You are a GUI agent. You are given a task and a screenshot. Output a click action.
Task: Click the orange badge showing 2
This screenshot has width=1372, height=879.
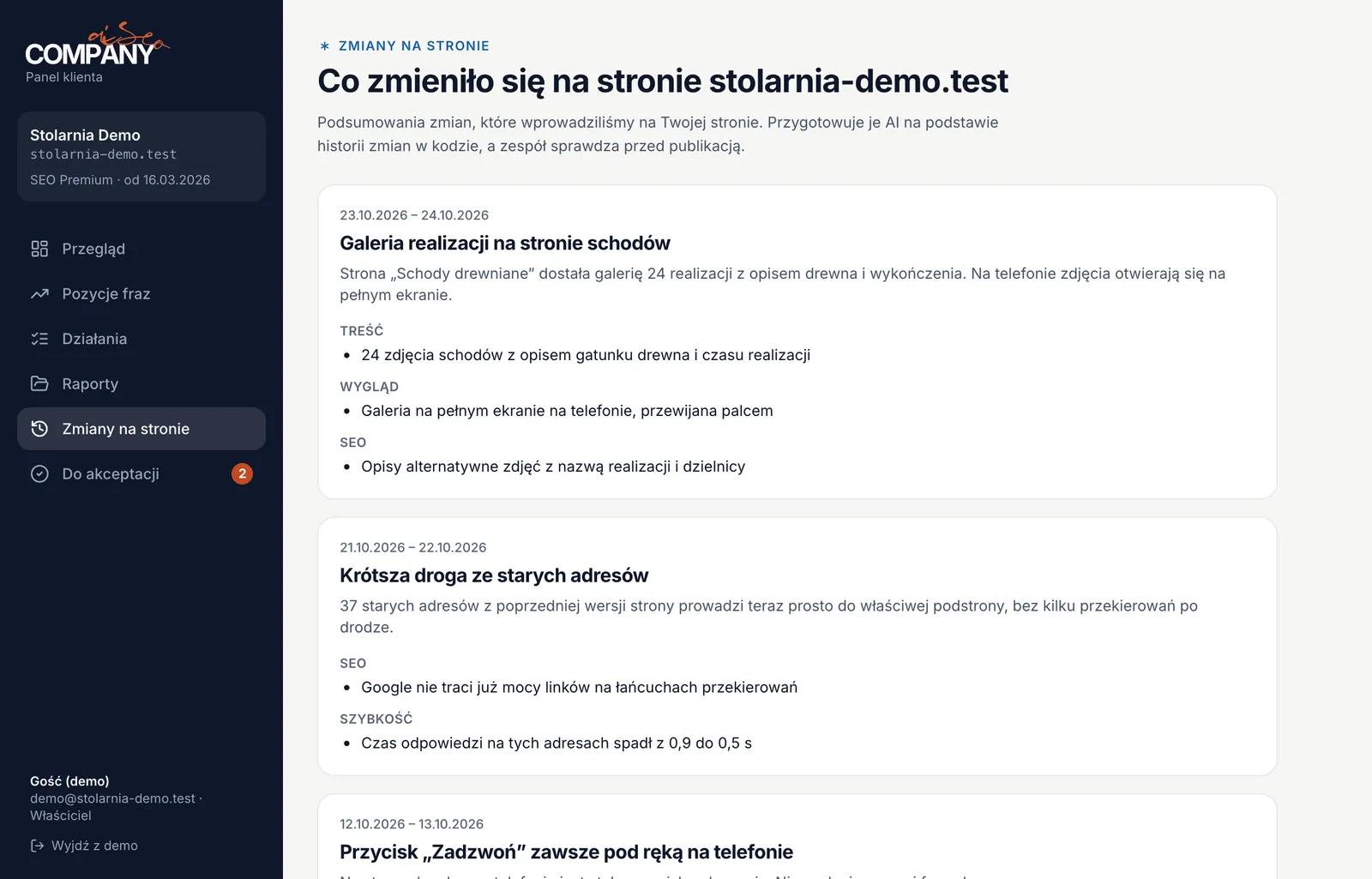pos(243,473)
